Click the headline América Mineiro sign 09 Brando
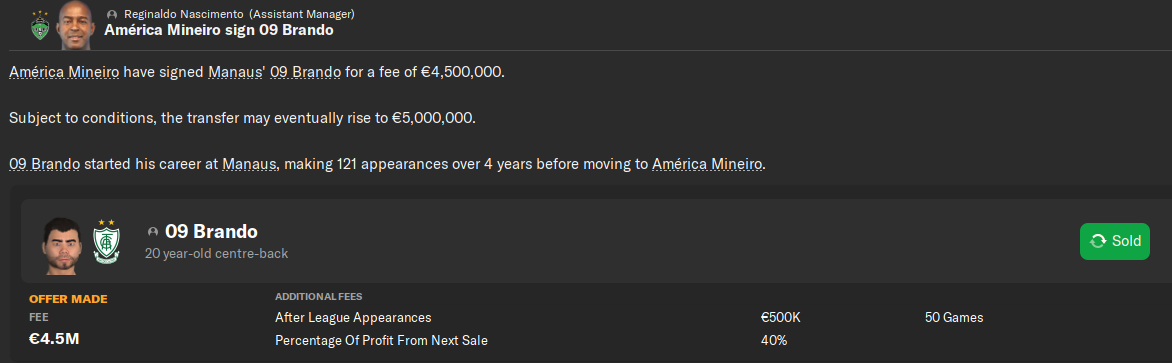This screenshot has height=363, width=1172. point(218,31)
